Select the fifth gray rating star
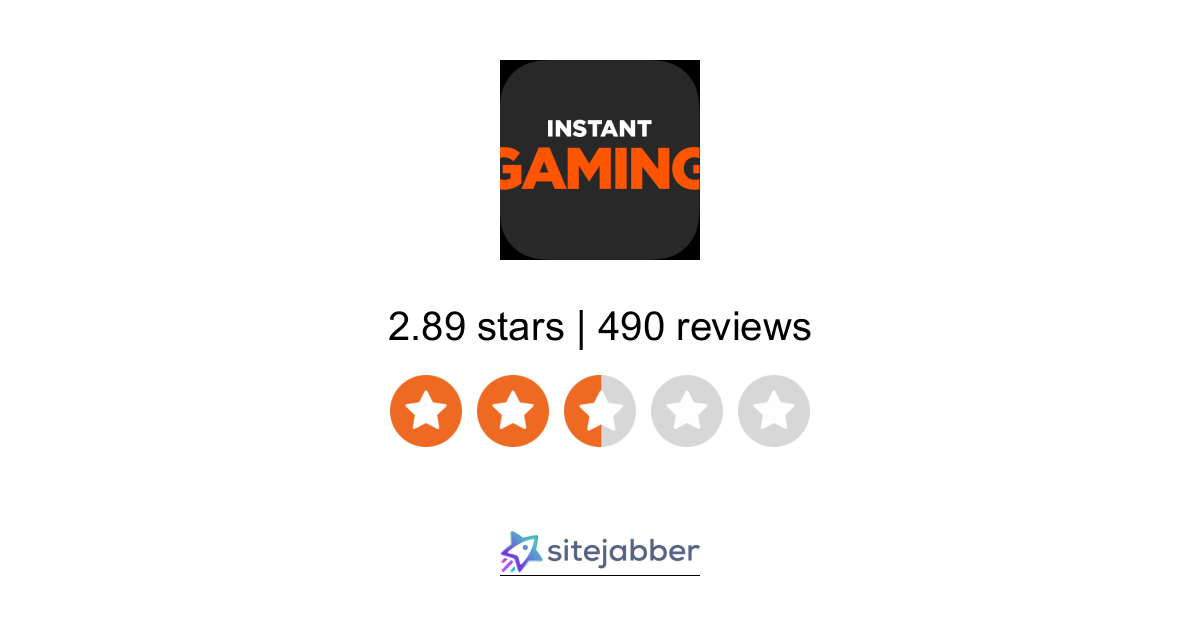The height and width of the screenshot is (630, 1200). tap(774, 411)
